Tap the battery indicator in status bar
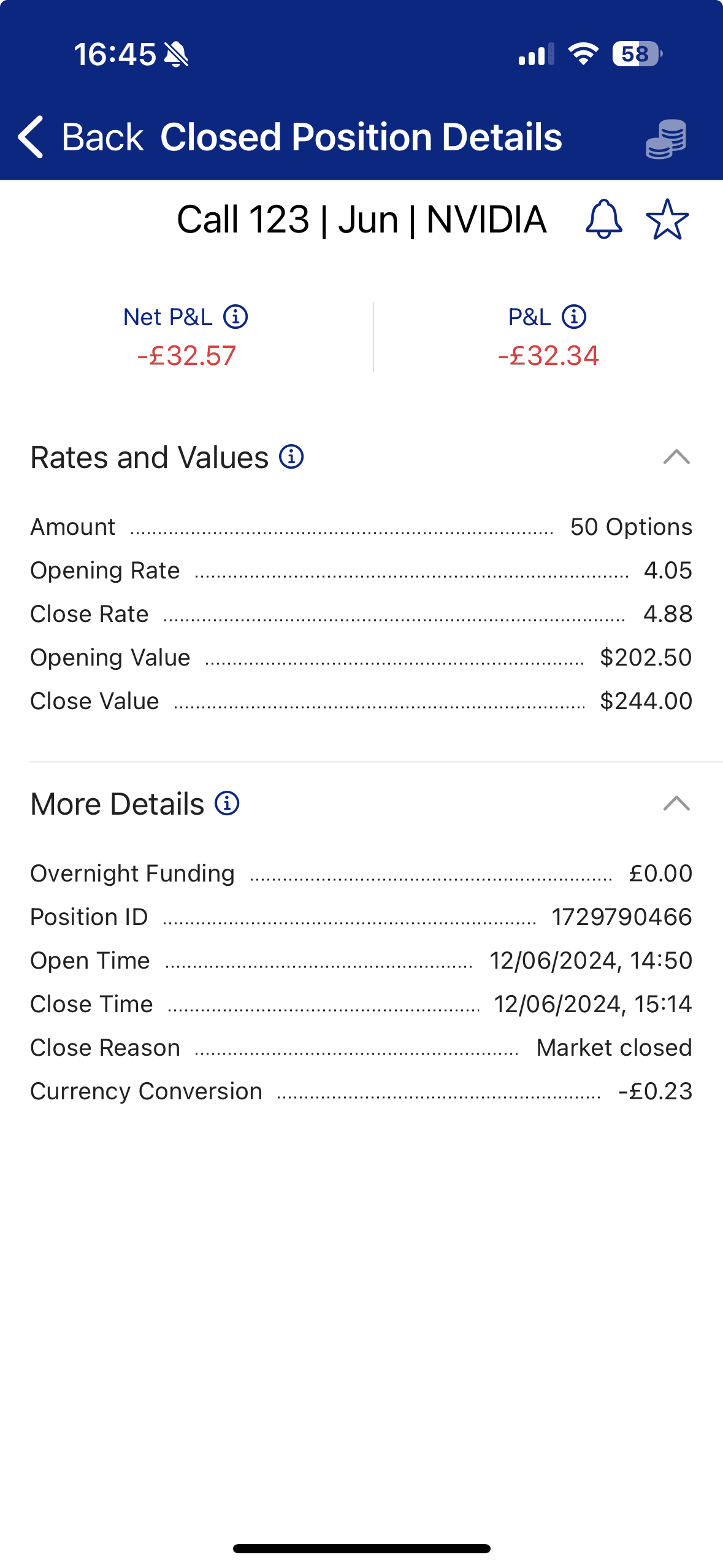The height and width of the screenshot is (1568, 723). (637, 54)
